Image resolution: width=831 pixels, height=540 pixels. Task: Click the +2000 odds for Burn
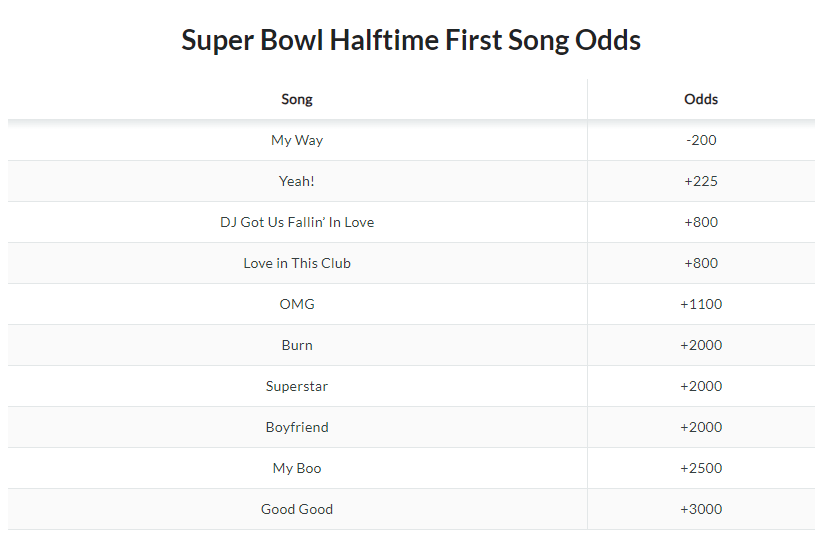point(701,345)
